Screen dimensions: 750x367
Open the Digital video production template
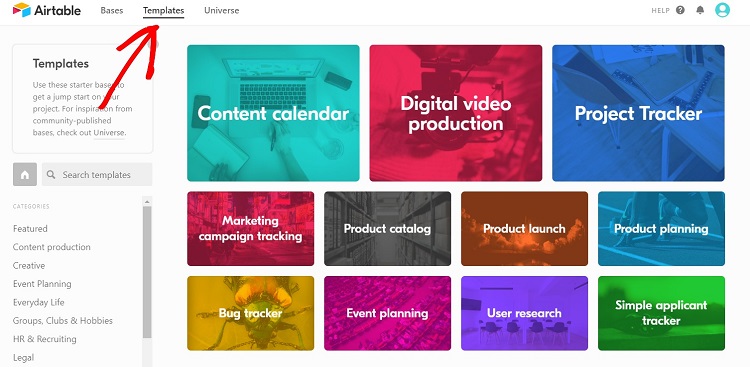point(456,113)
